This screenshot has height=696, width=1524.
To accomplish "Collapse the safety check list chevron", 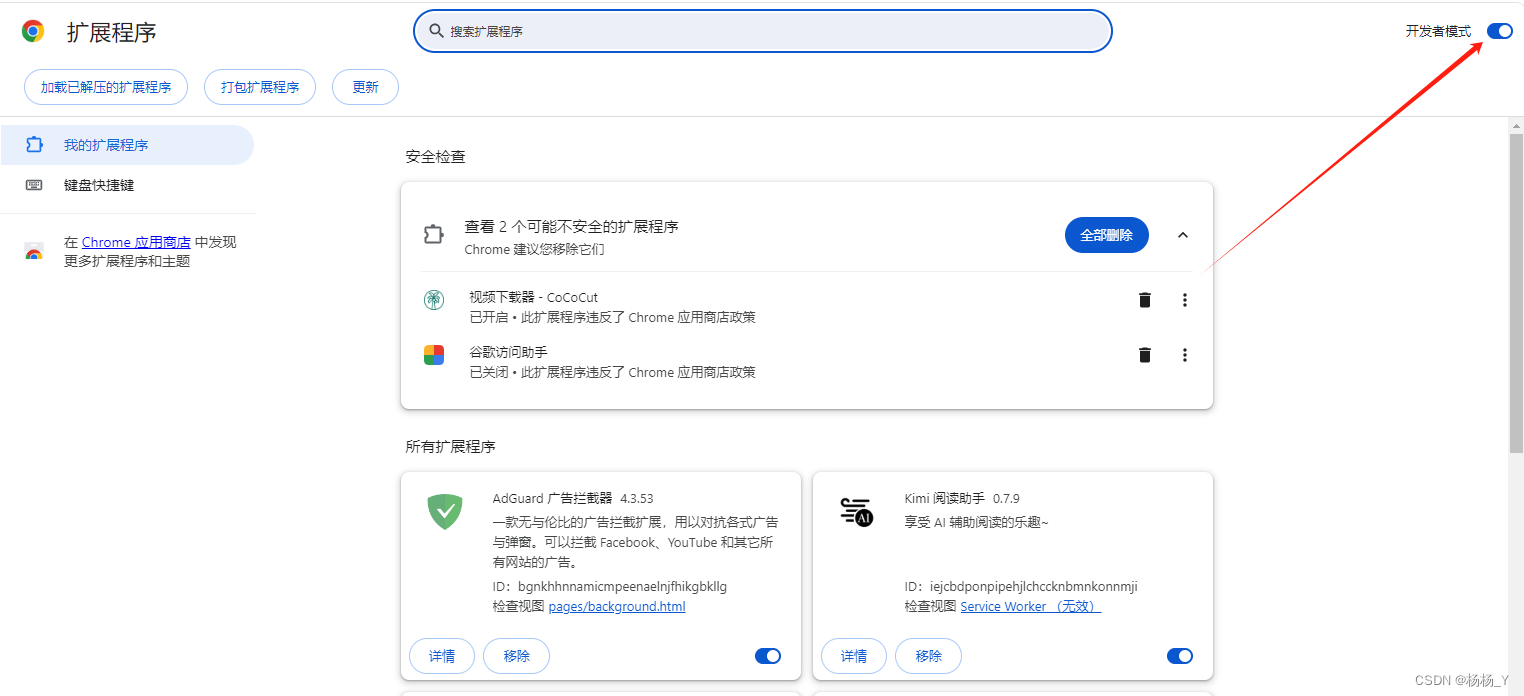I will click(x=1183, y=235).
